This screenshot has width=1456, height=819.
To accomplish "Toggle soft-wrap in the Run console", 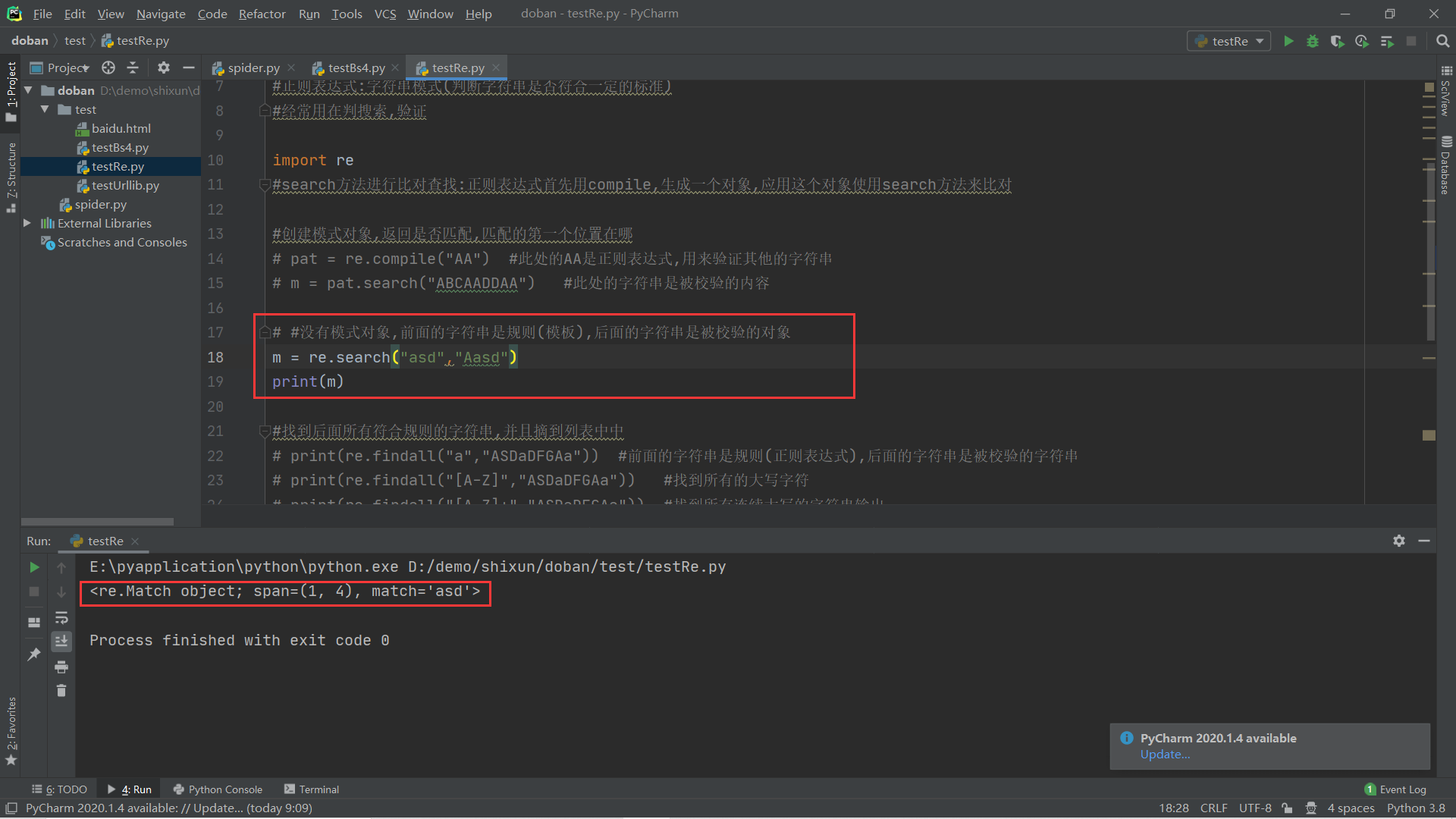I will tap(61, 618).
